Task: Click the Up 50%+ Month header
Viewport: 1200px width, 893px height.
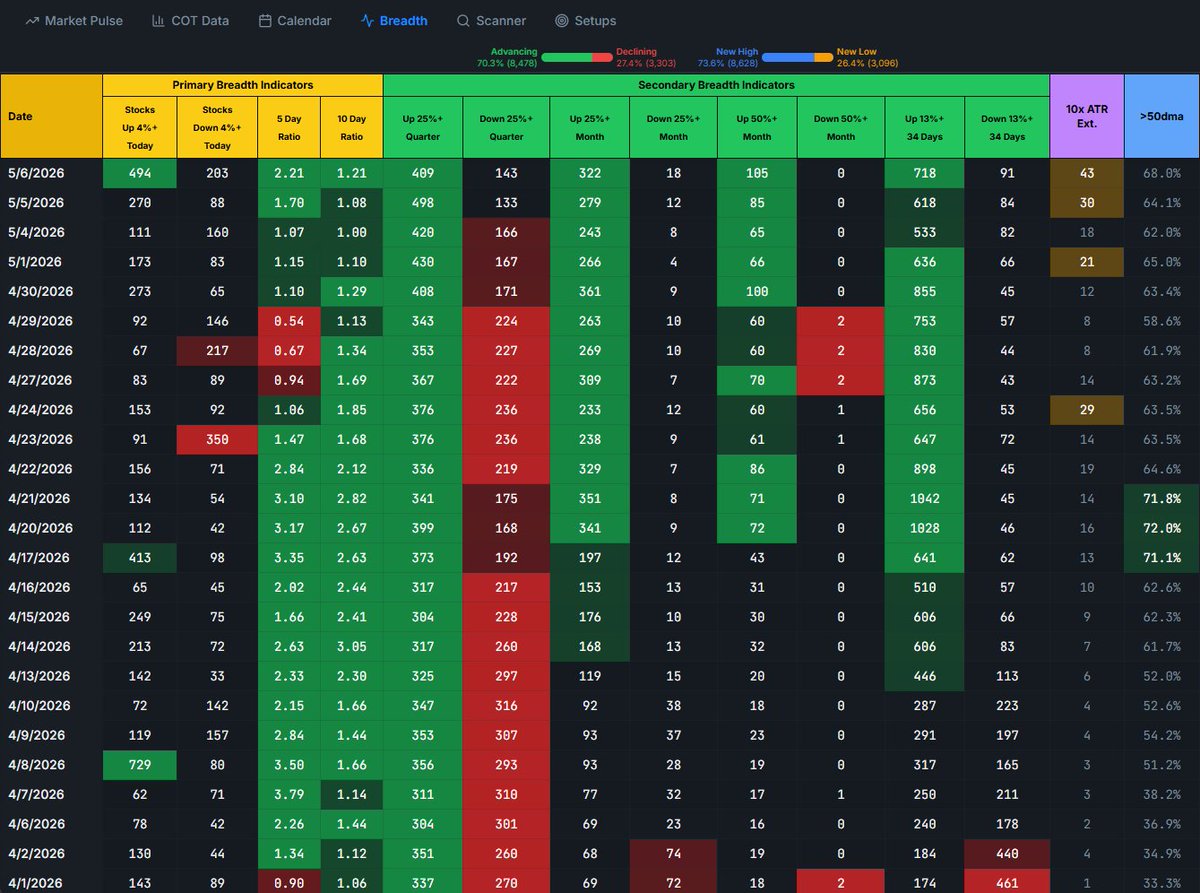Action: point(757,127)
